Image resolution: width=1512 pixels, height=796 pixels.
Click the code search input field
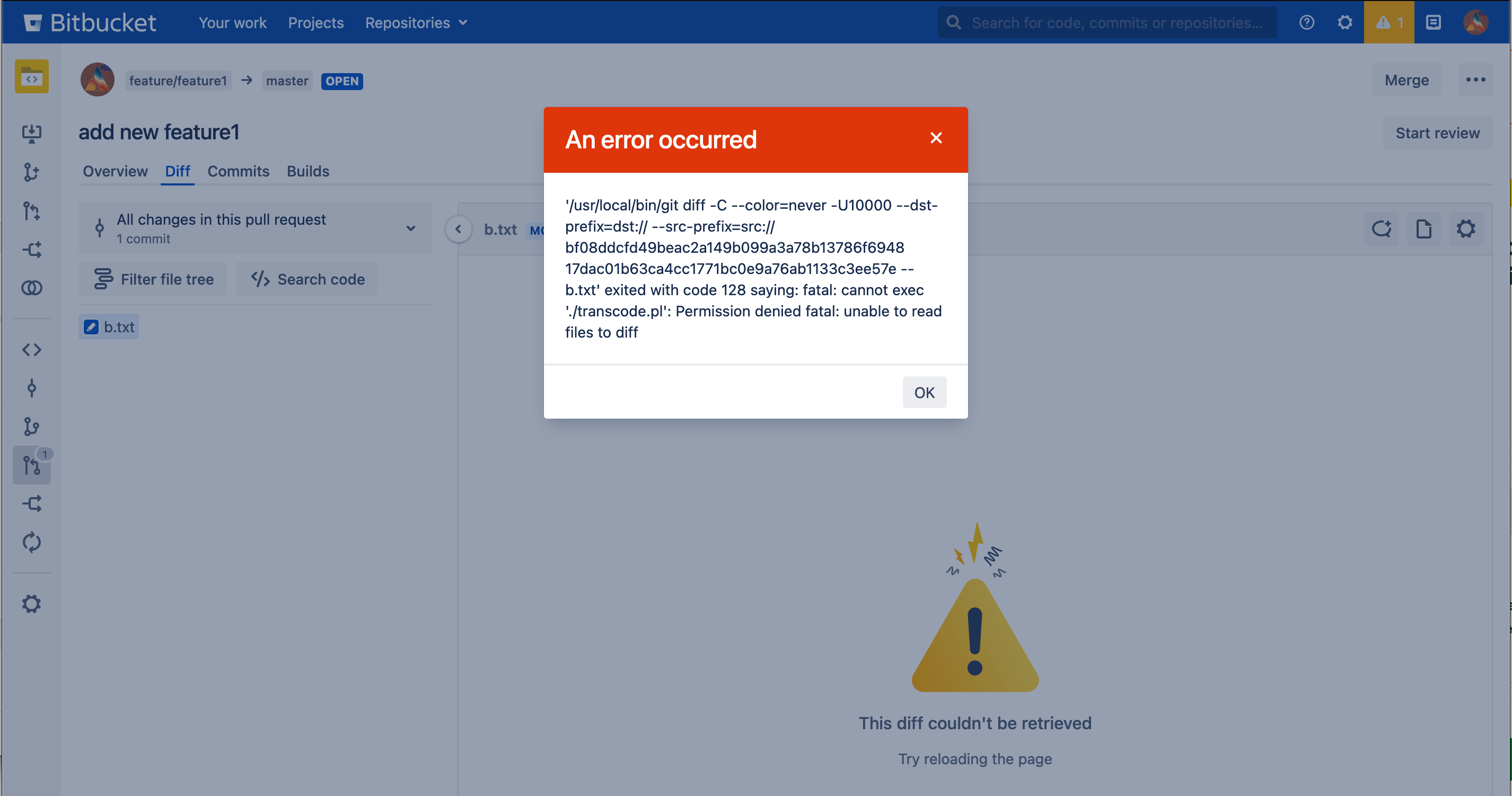(x=1115, y=22)
